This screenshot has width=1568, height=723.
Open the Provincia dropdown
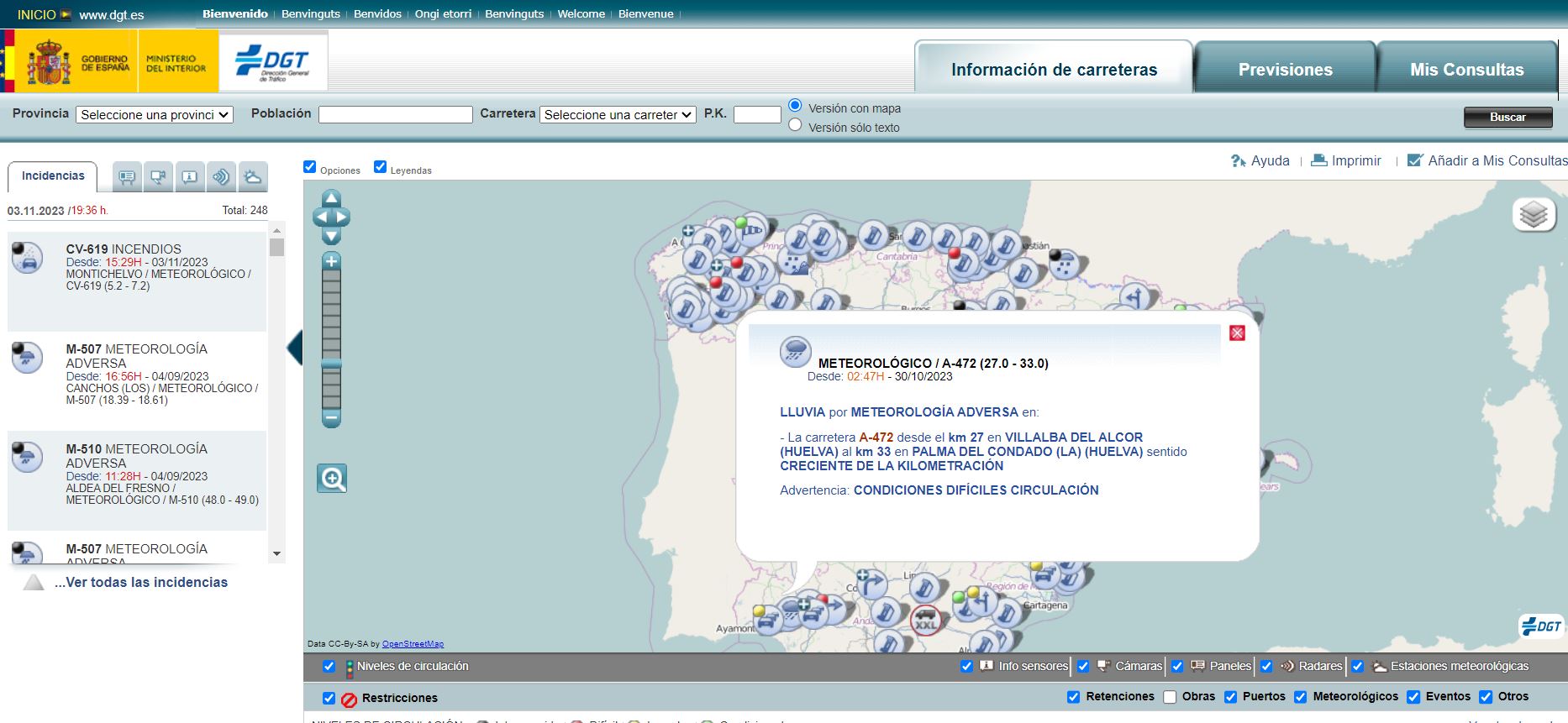[155, 115]
